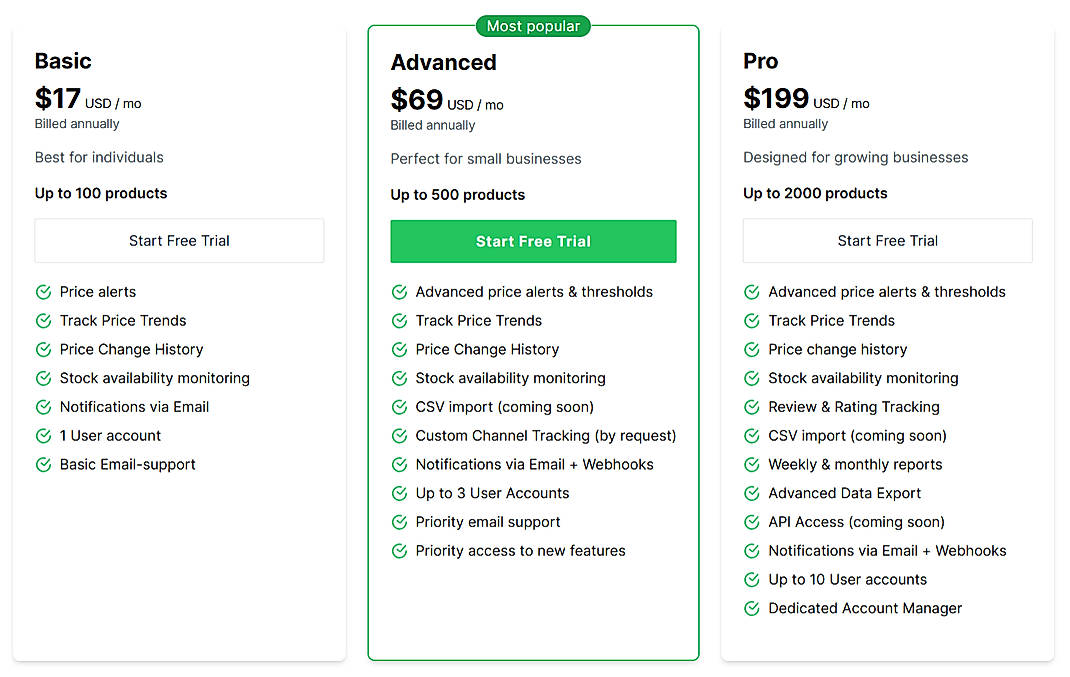Click the checkmark next to CSV import in Advanced
This screenshot has height=677, width=1070.
pyautogui.click(x=399, y=407)
